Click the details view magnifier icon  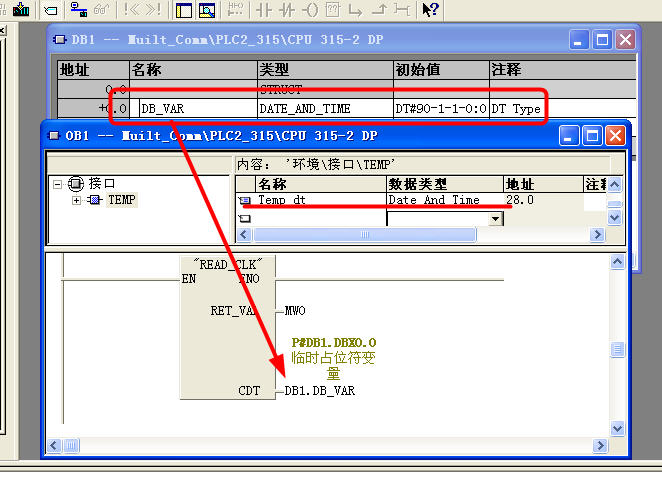(x=207, y=10)
